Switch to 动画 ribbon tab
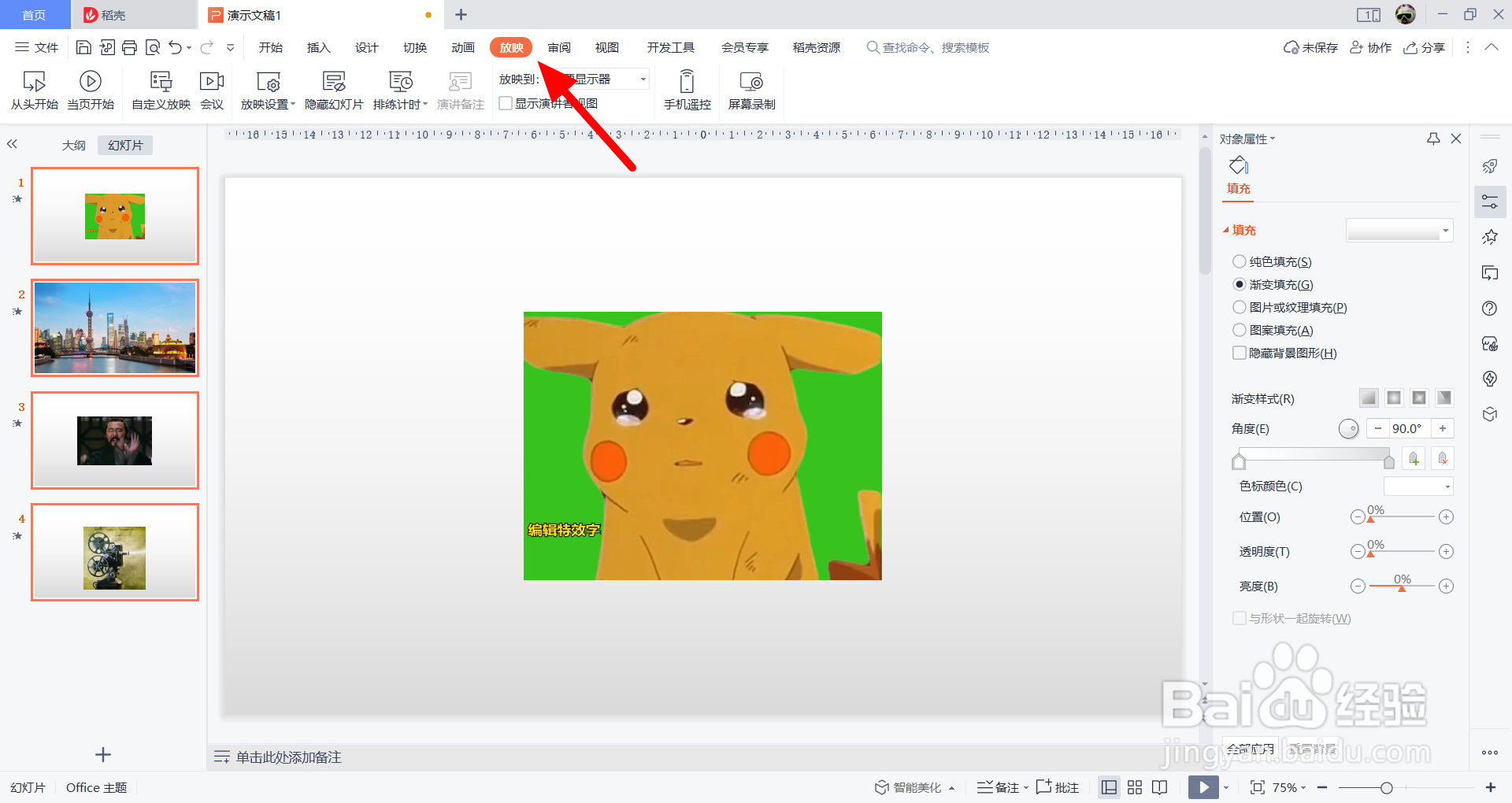Screen dimensions: 1512x803 pos(463,47)
